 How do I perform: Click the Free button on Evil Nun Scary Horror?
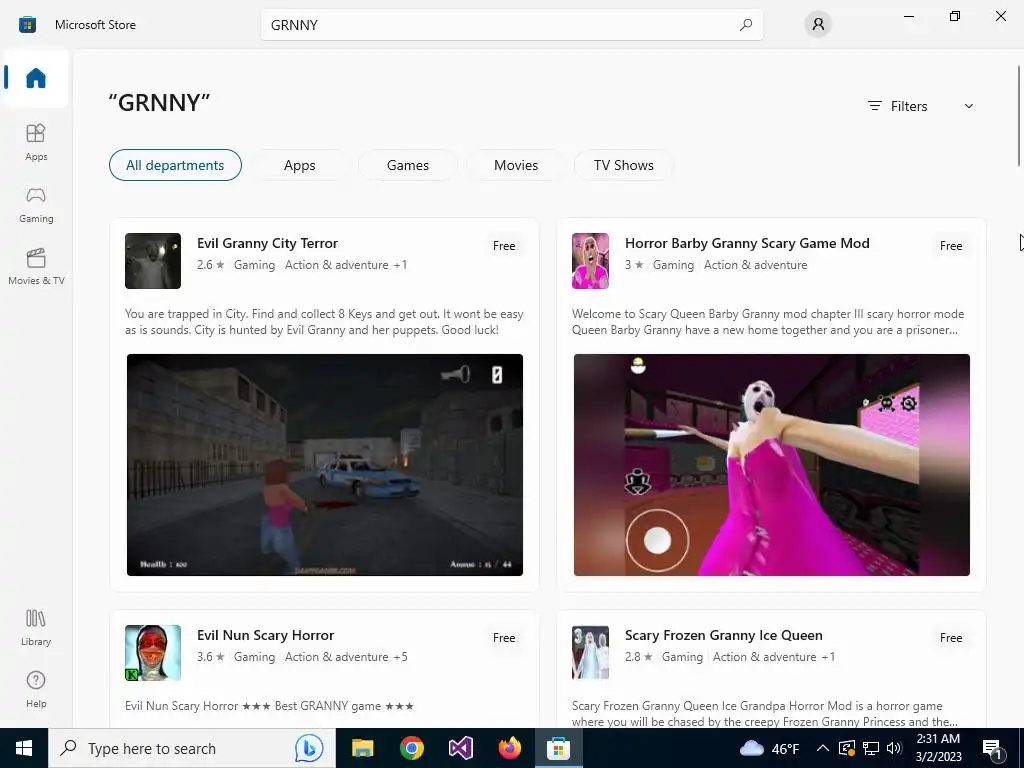tap(504, 637)
